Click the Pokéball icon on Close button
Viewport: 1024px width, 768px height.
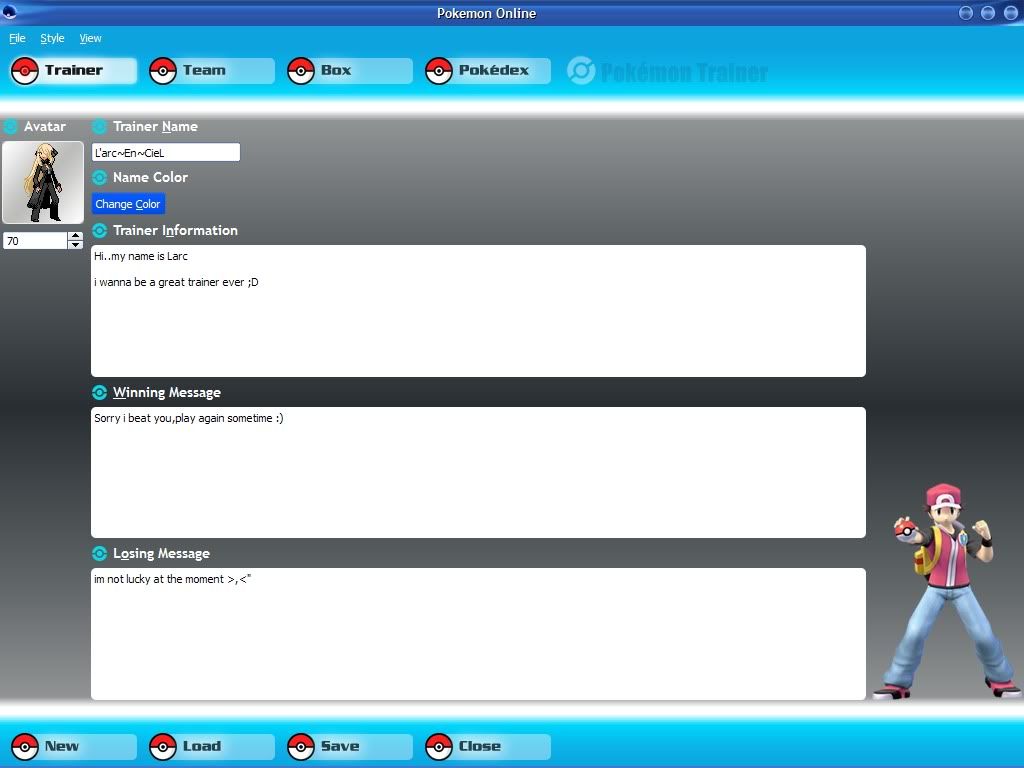tap(439, 746)
